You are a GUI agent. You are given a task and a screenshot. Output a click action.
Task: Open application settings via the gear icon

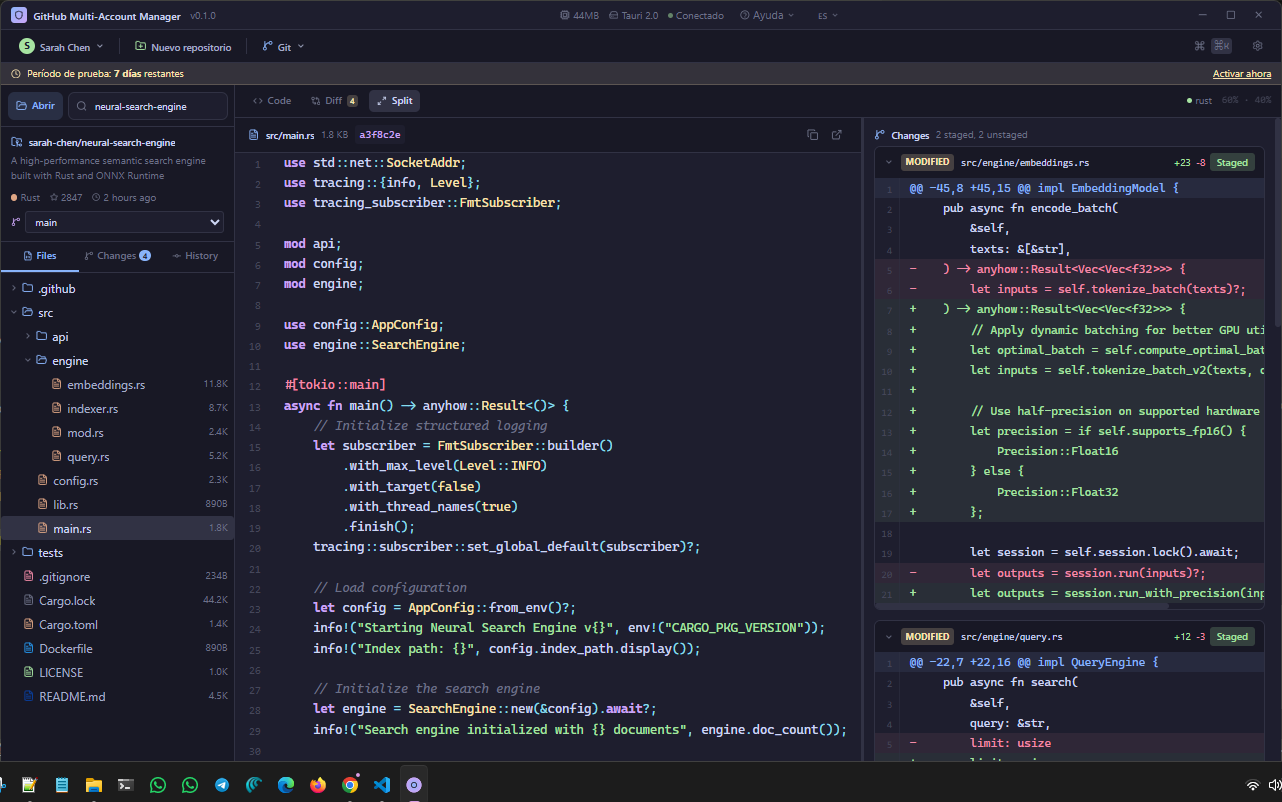click(1257, 45)
